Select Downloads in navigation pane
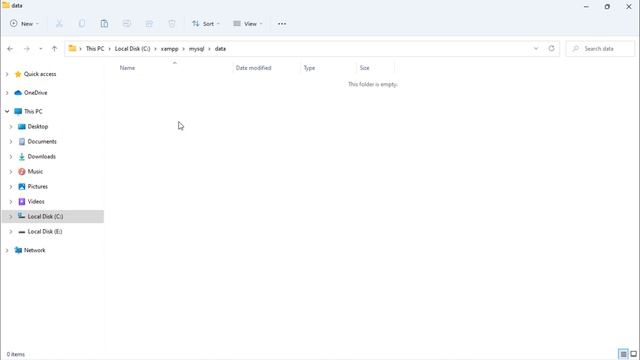 [x=41, y=157]
